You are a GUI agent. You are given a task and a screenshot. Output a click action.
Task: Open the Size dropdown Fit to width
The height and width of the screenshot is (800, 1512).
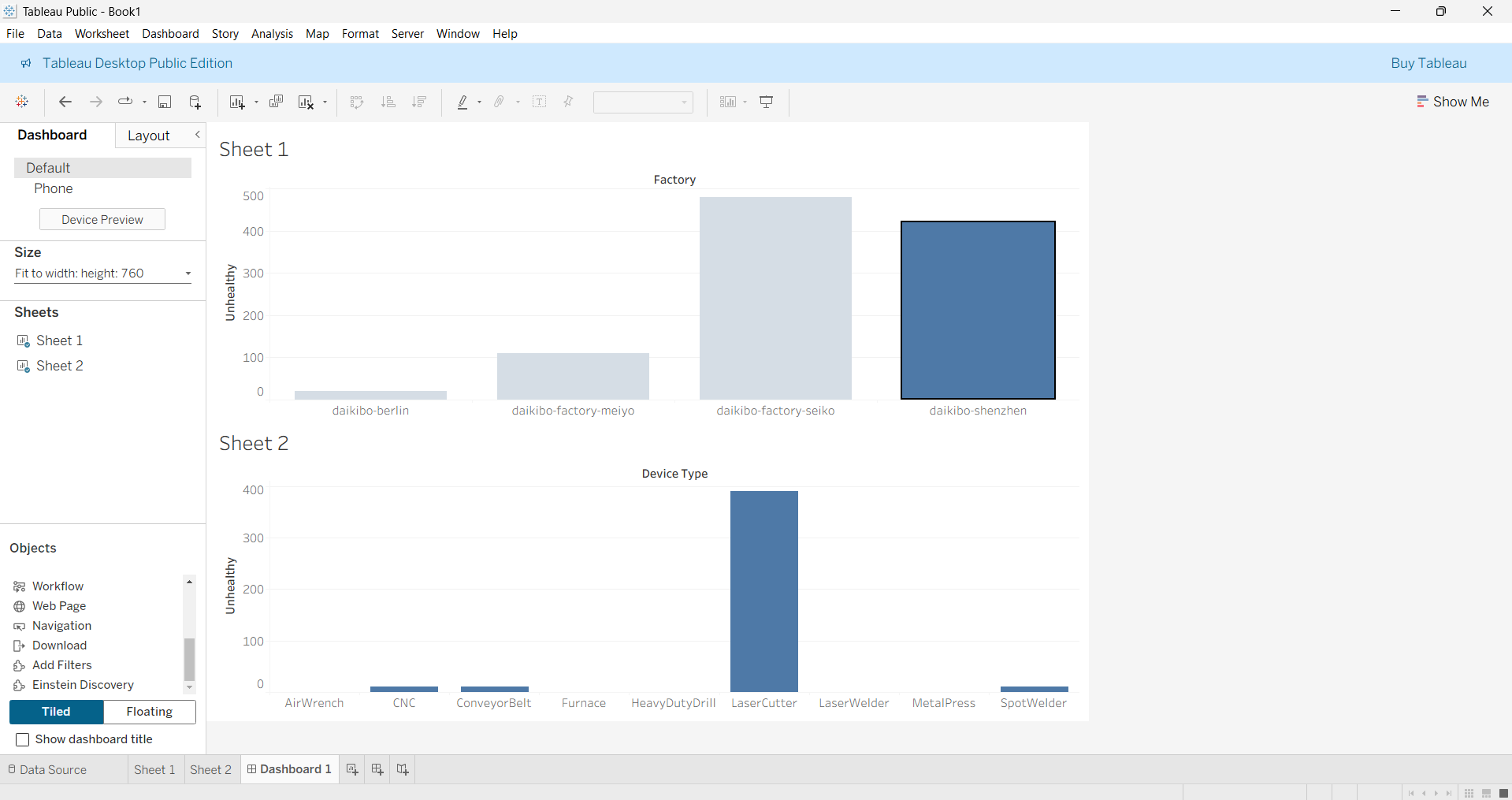pyautogui.click(x=102, y=273)
